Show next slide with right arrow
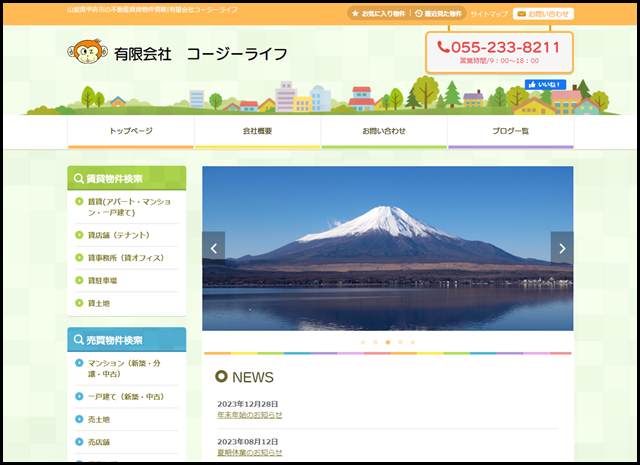Screen dimensions: 640x465 [x=562, y=248]
